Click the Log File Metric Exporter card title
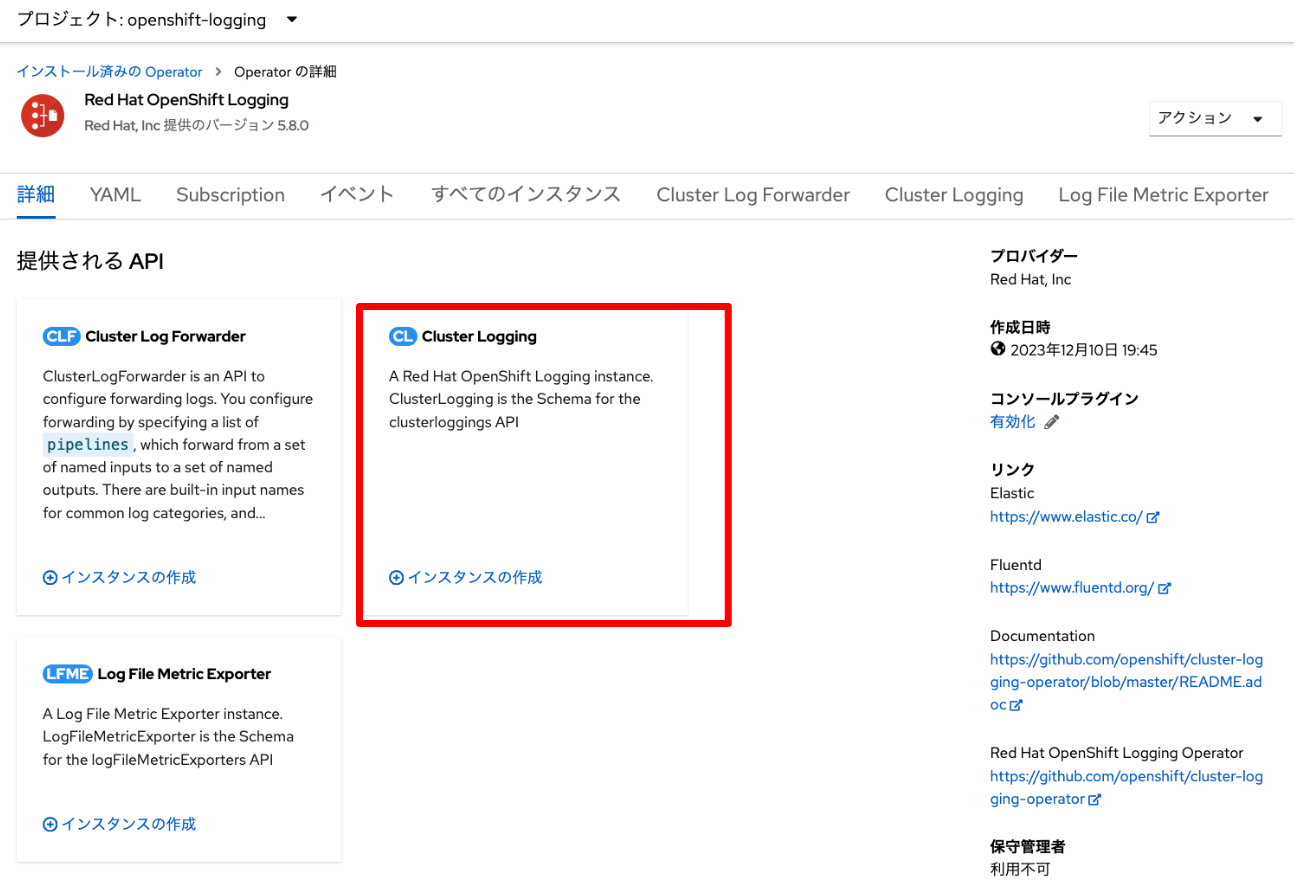Image resolution: width=1305 pixels, height=887 pixels. point(184,674)
